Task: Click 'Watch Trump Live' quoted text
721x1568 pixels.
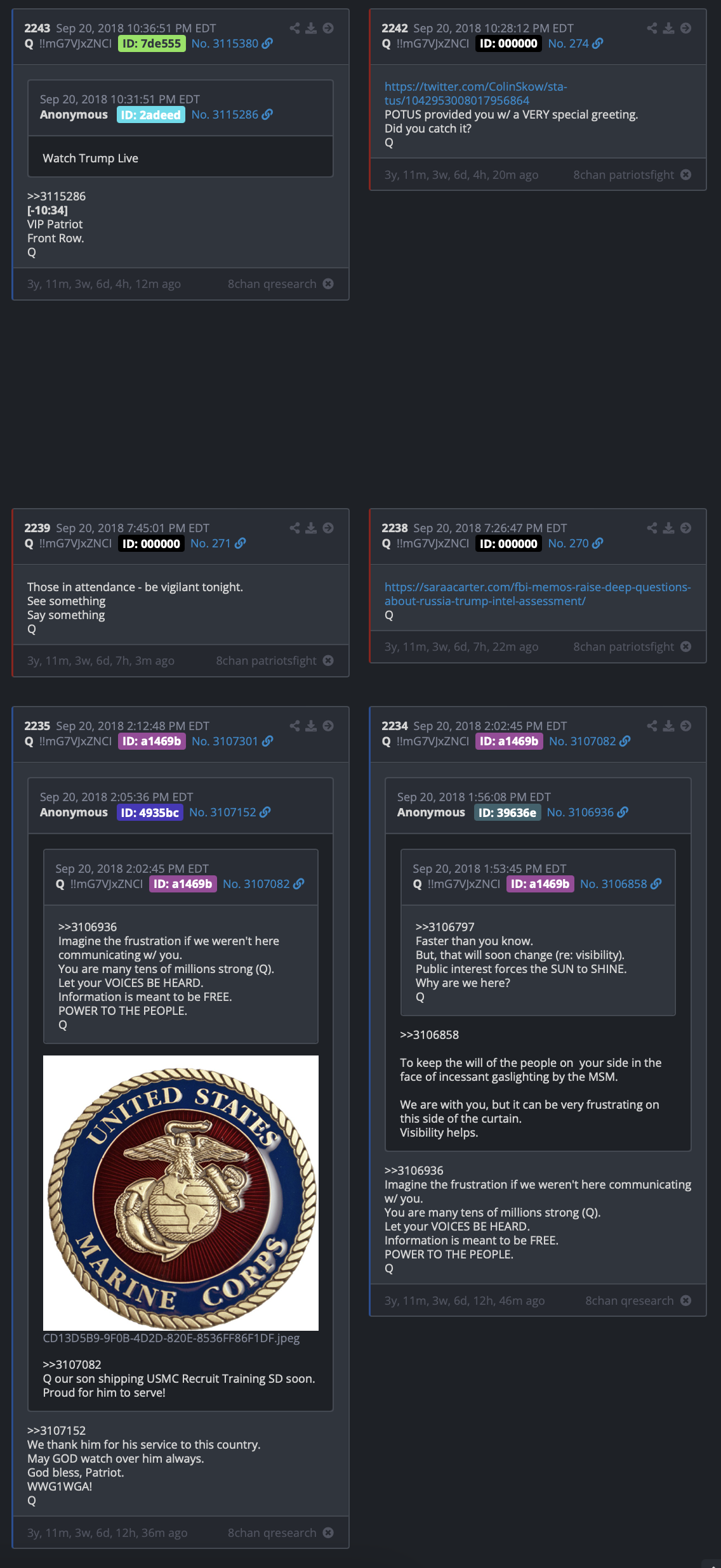Action: tap(91, 159)
